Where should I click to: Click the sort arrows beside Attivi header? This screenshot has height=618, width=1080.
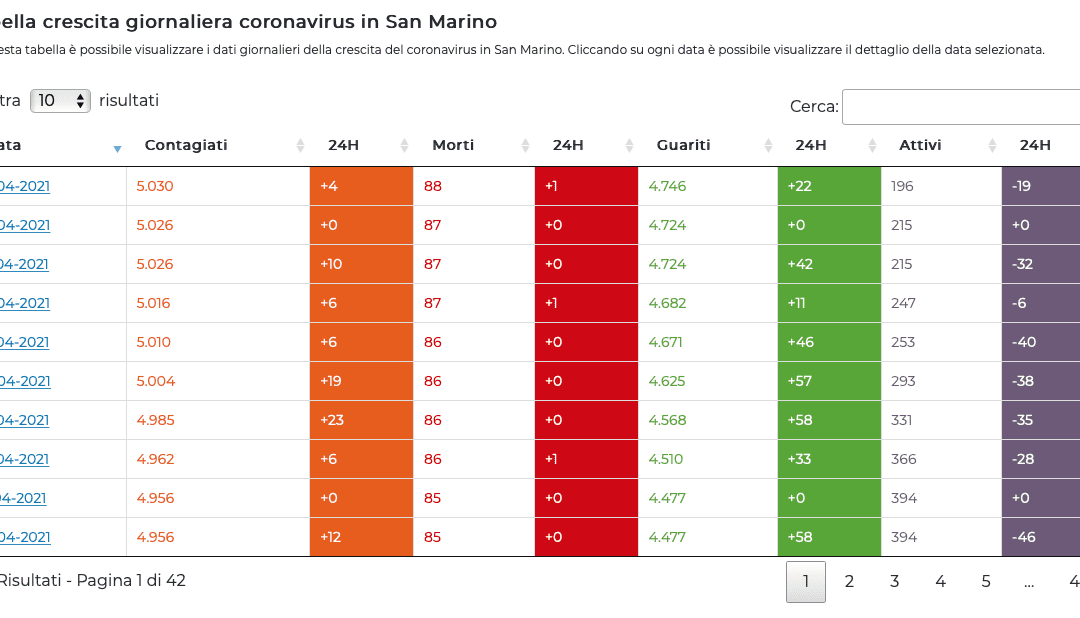(x=992, y=146)
